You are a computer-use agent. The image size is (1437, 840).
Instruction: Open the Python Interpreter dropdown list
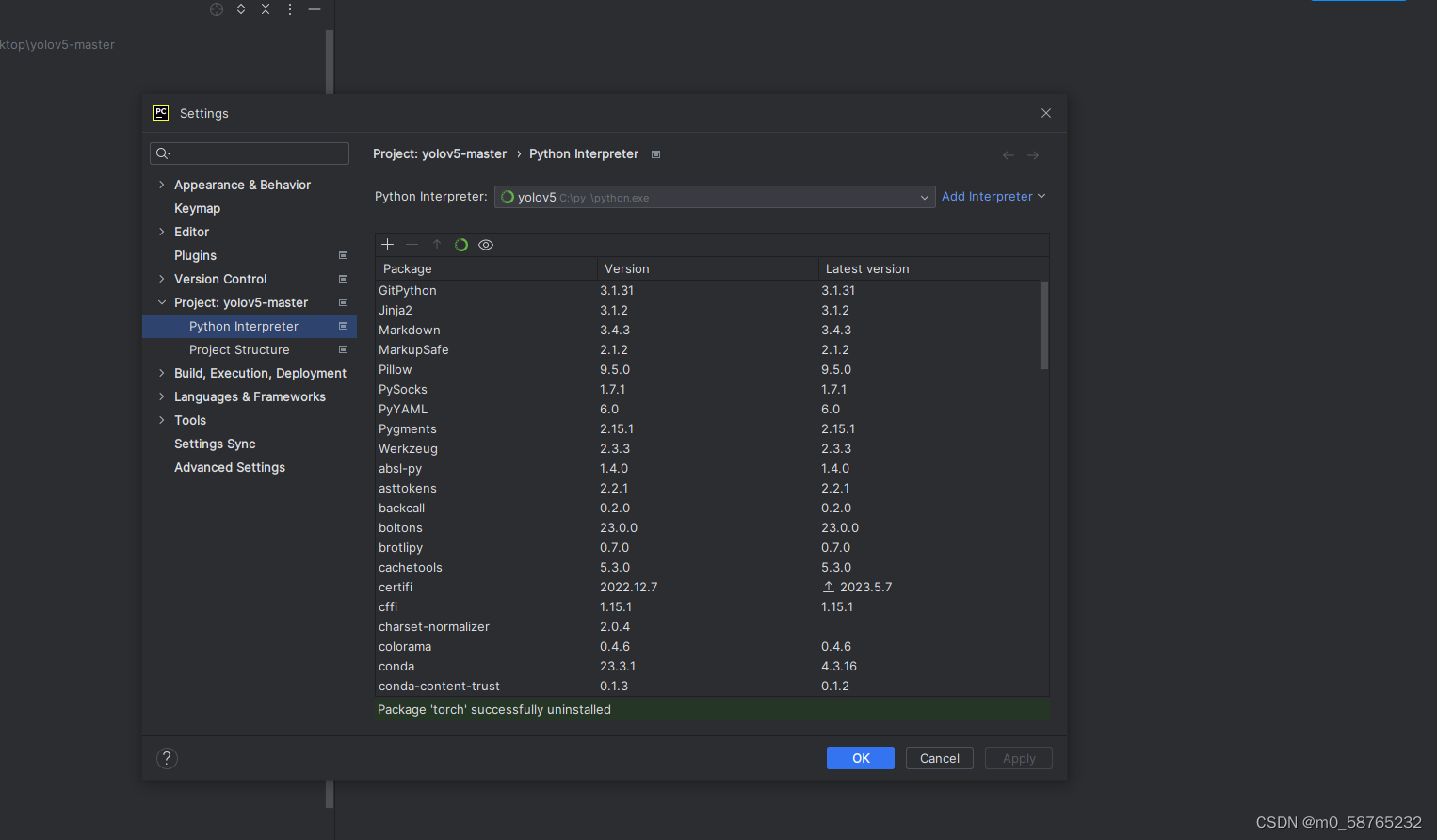pos(924,197)
